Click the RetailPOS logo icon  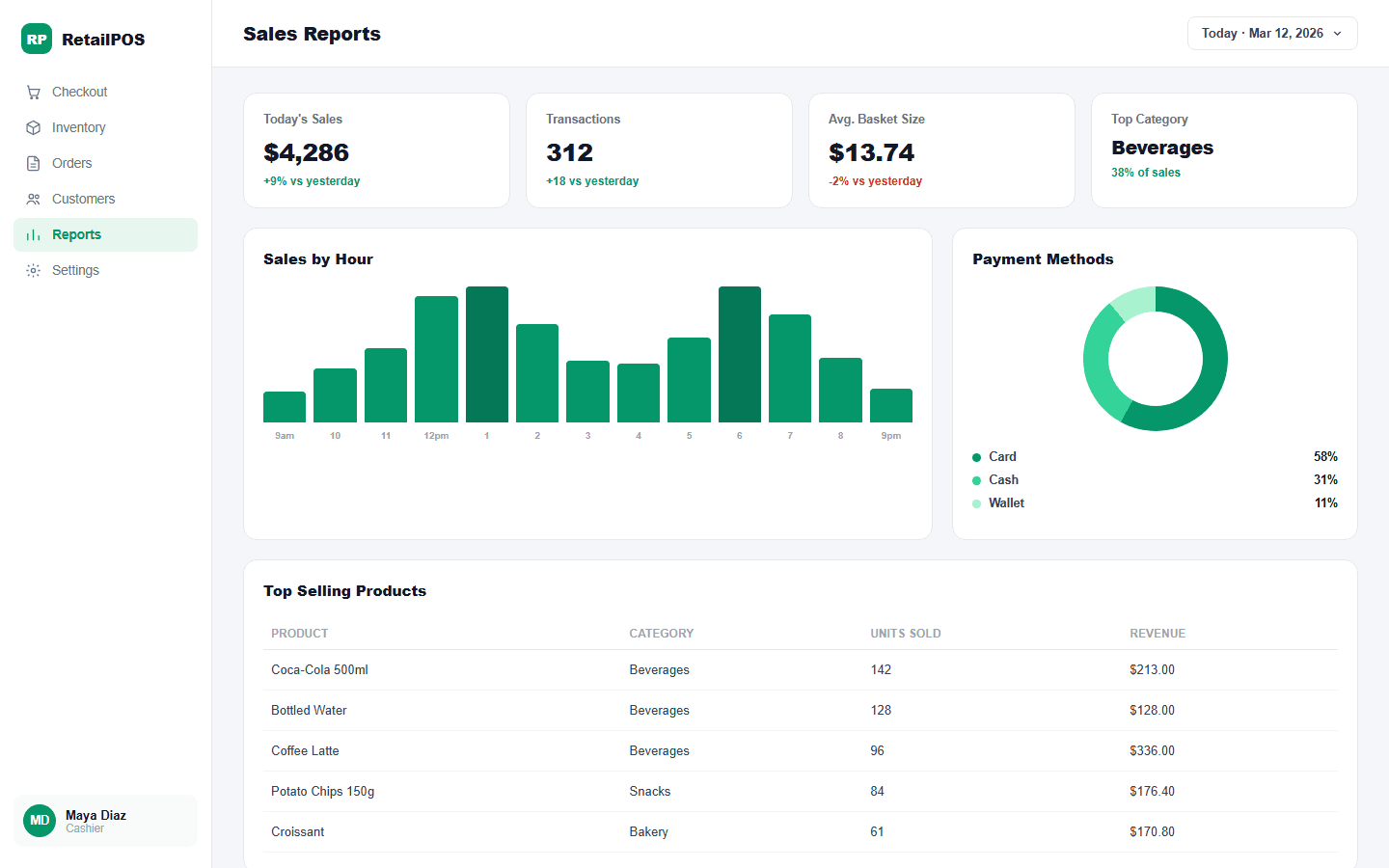(37, 40)
